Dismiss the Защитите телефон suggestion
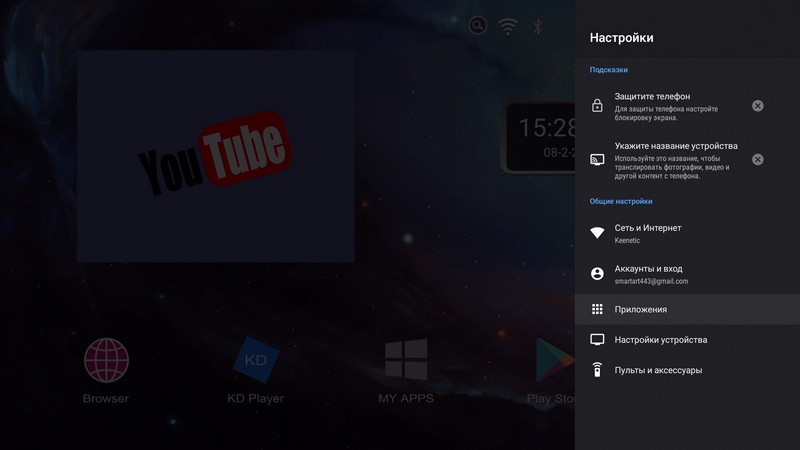The width and height of the screenshot is (800, 450). [758, 106]
